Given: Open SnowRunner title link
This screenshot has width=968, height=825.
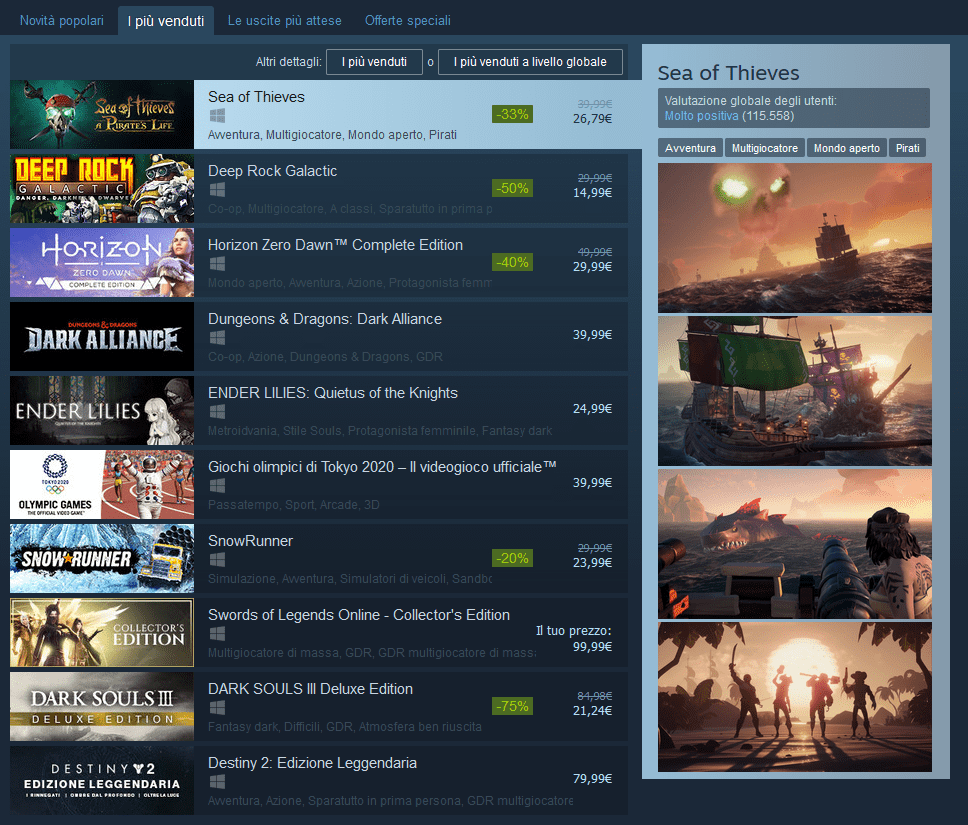Looking at the screenshot, I should tap(250, 541).
